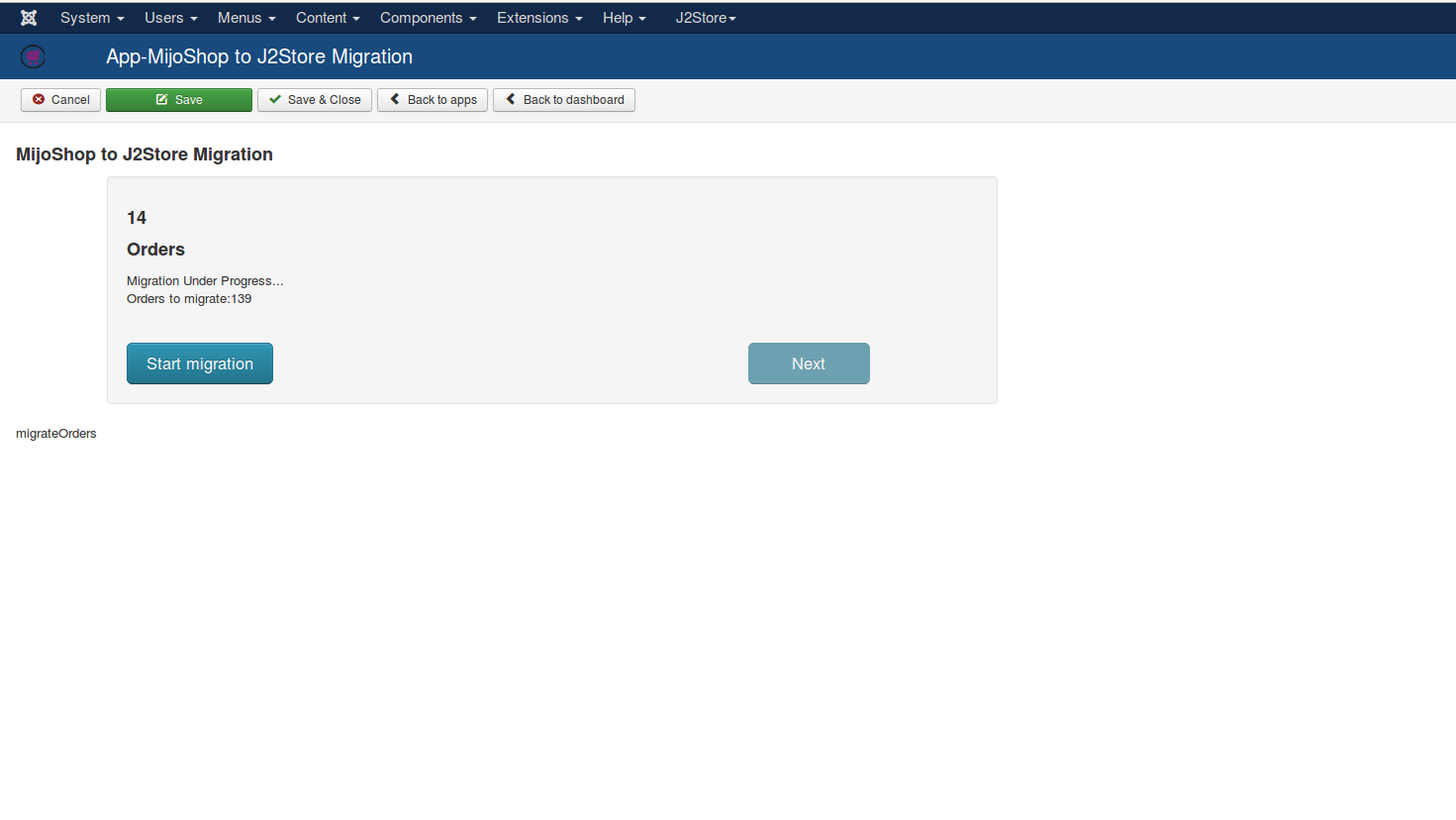The width and height of the screenshot is (1456, 820).
Task: Click the Orders heading
Action: click(x=155, y=250)
